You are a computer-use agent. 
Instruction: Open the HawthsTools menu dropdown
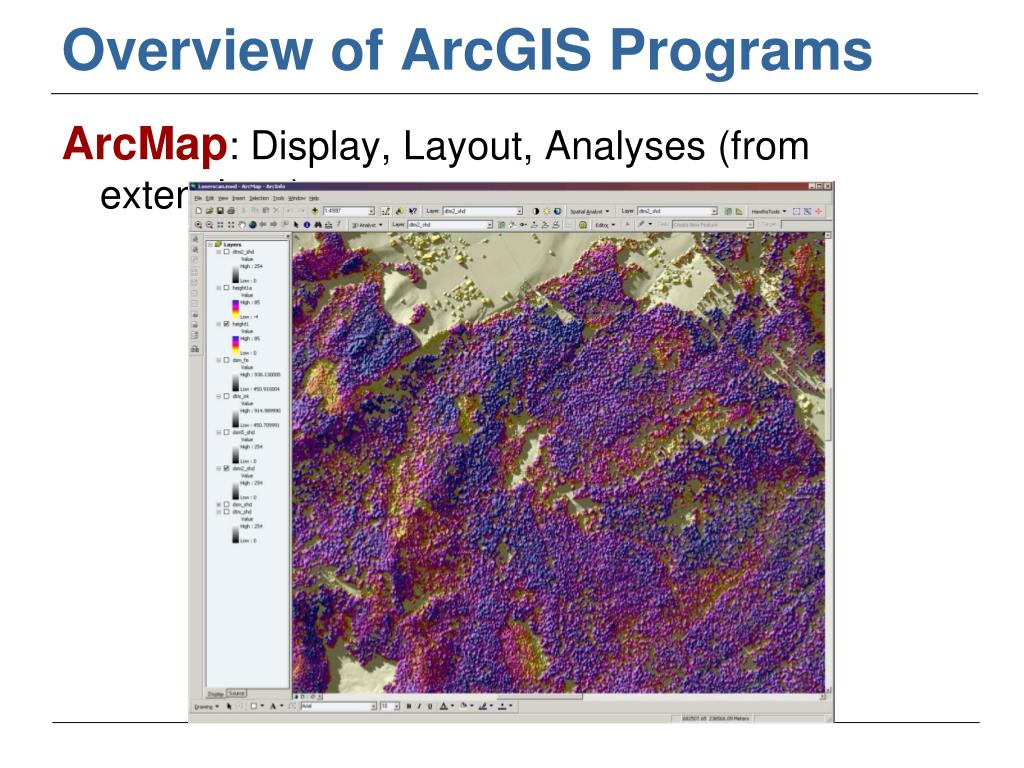point(769,212)
